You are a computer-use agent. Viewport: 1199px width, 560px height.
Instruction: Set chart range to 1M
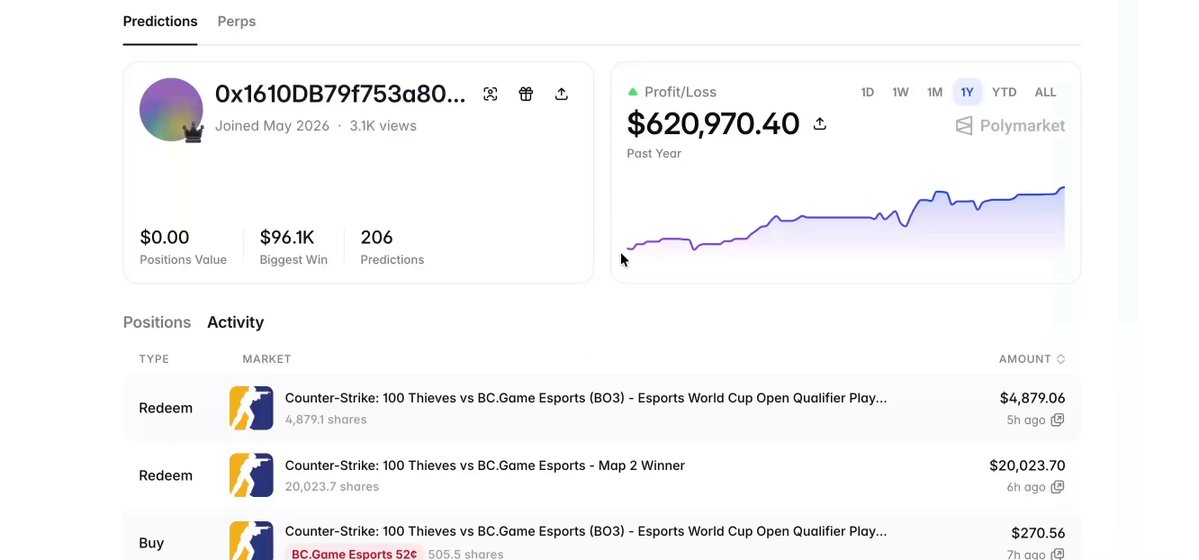click(x=934, y=93)
